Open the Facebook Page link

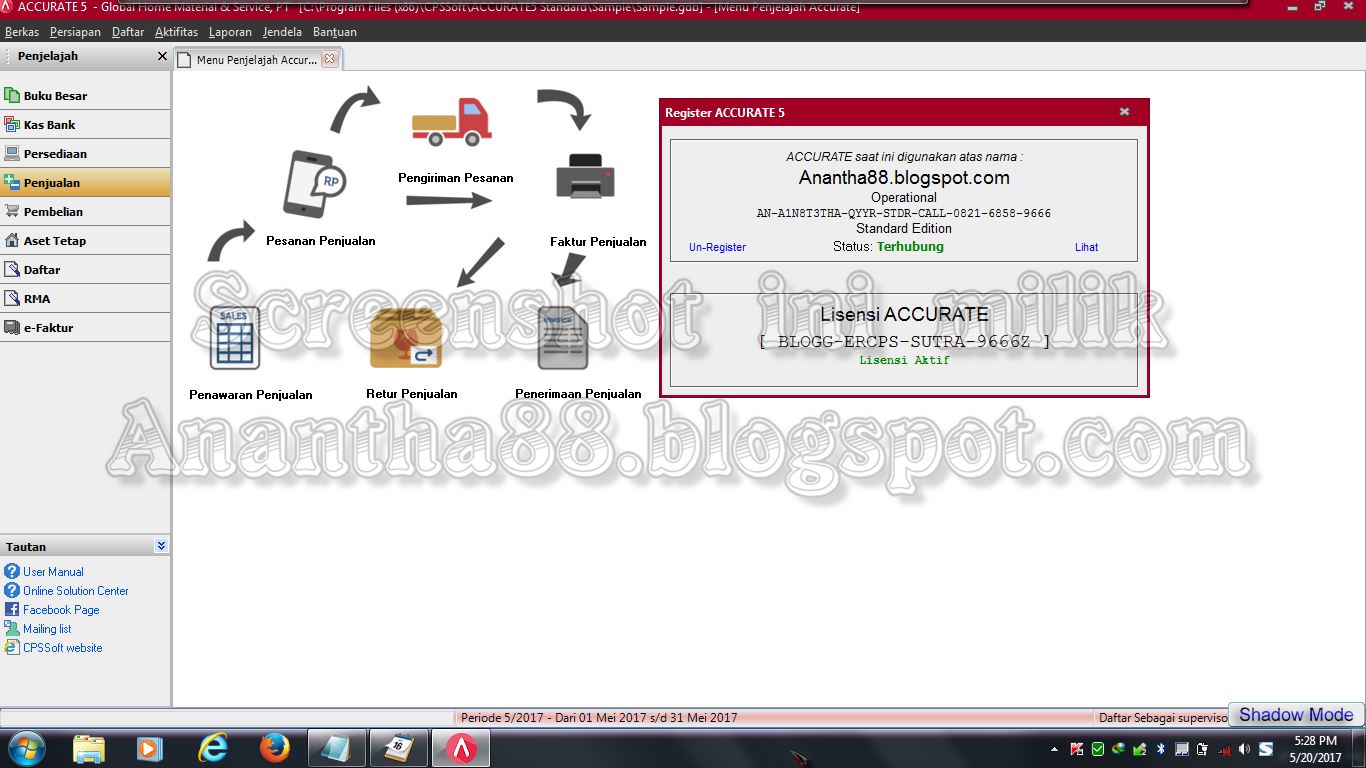(61, 610)
